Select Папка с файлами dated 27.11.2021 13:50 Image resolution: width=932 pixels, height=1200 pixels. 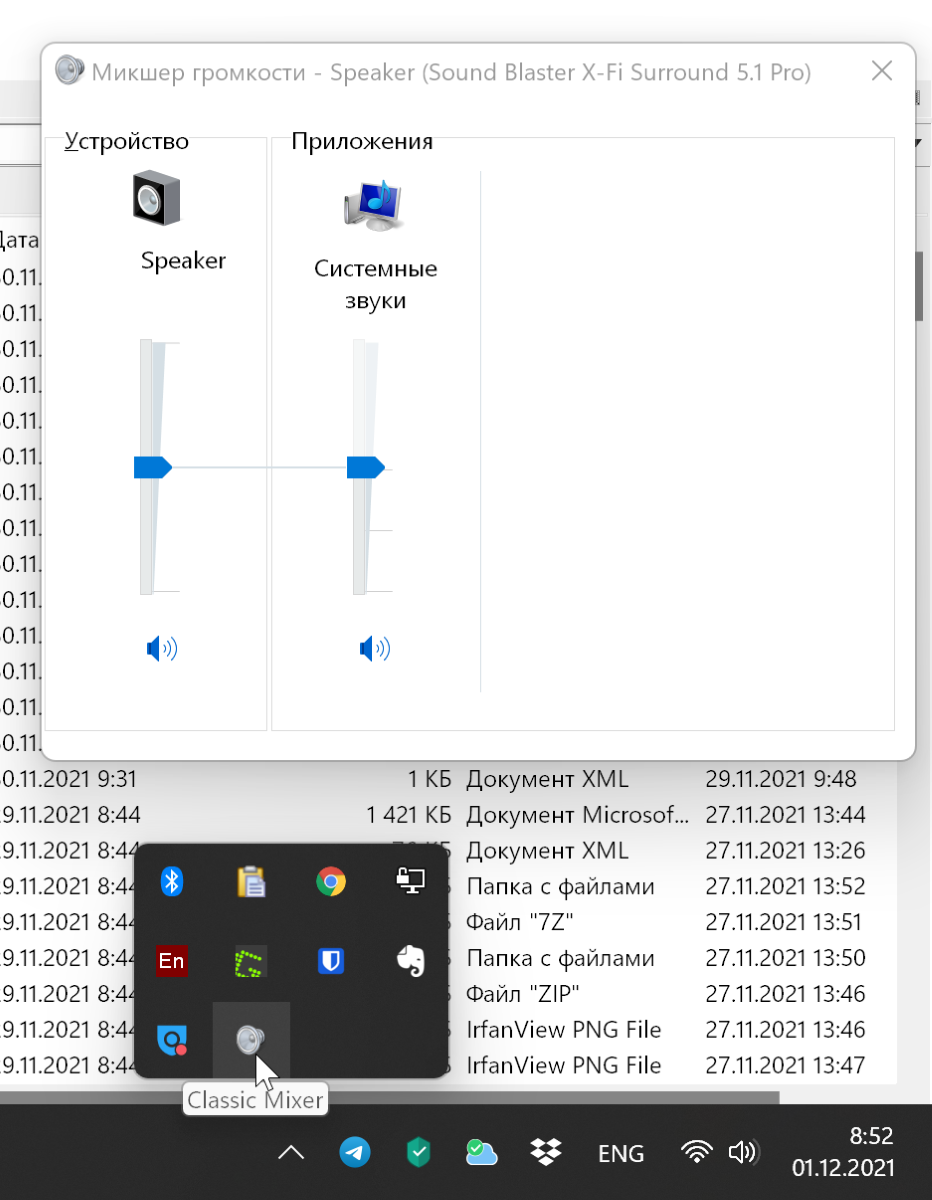point(560,958)
